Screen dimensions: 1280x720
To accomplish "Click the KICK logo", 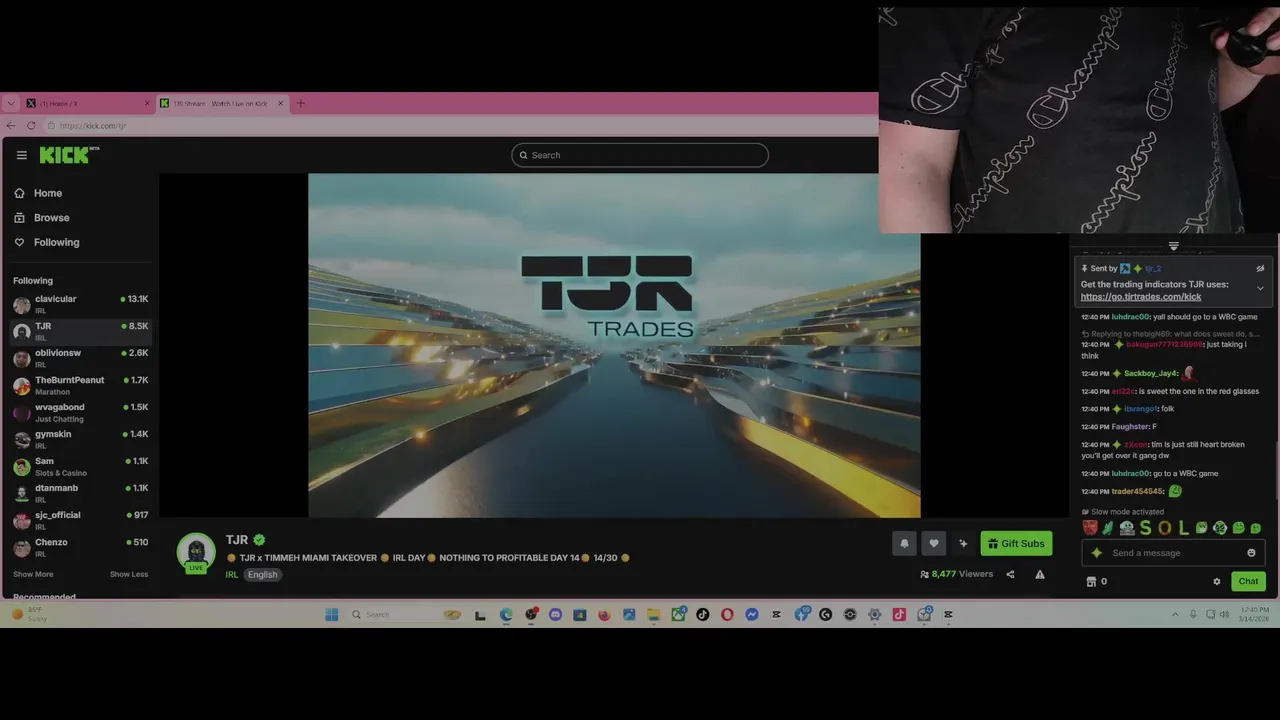I will [69, 155].
